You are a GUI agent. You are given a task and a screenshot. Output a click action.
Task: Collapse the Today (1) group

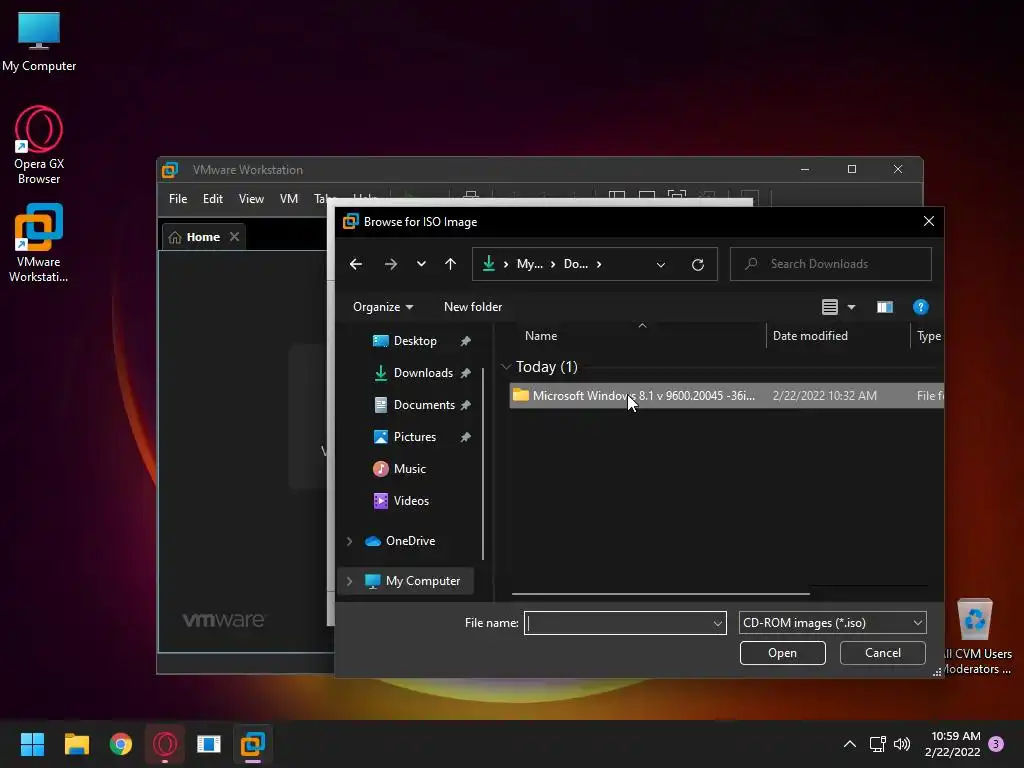coord(505,367)
